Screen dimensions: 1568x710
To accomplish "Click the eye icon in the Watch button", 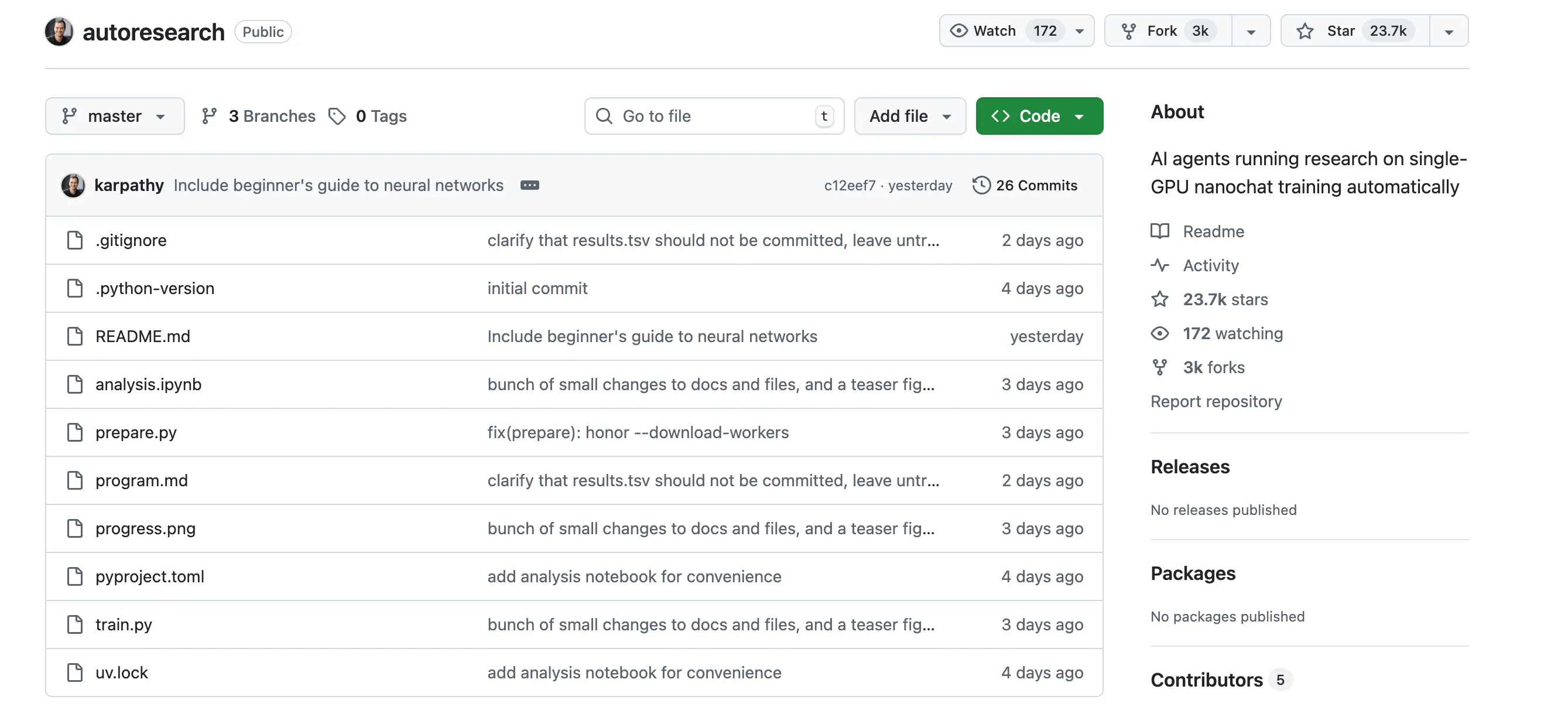I will pos(958,30).
